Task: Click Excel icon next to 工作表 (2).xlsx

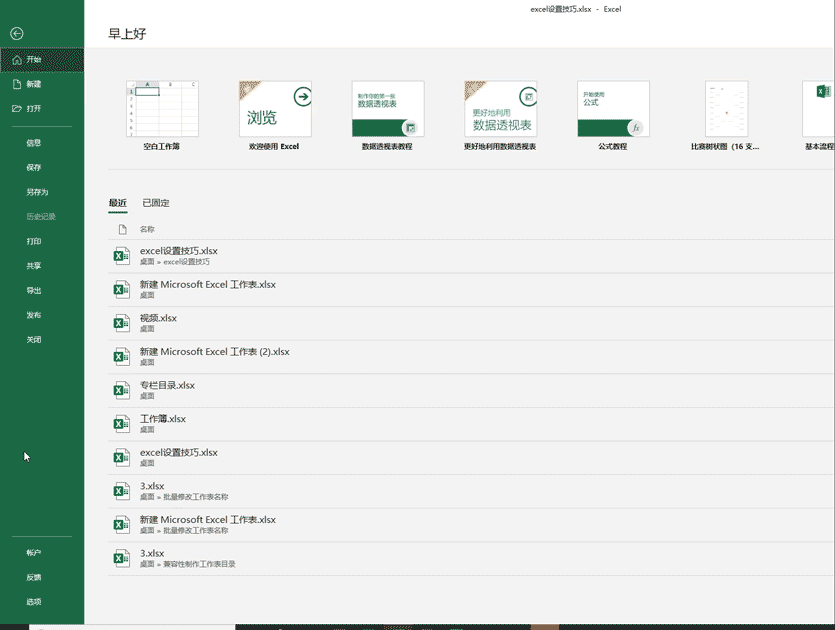Action: coord(121,357)
